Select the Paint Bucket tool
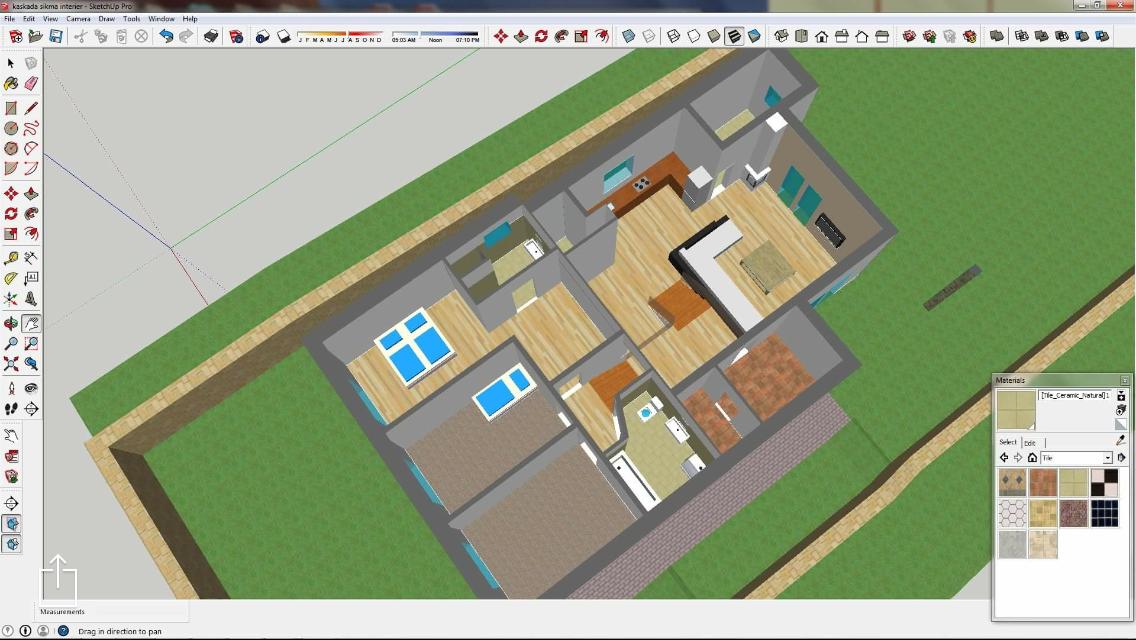 tap(11, 84)
